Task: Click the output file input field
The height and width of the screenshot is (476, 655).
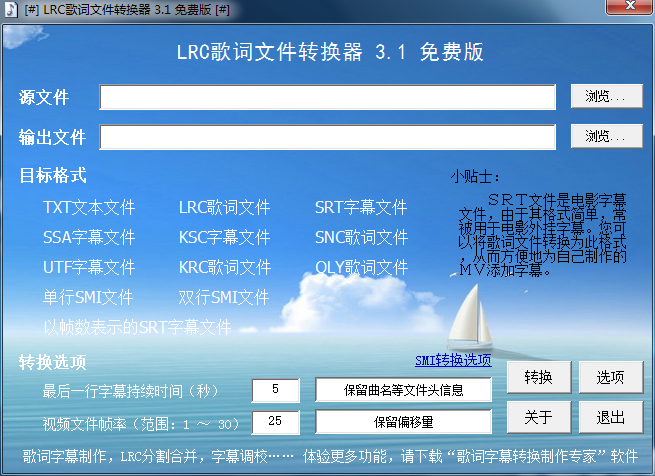Action: pyautogui.click(x=327, y=137)
